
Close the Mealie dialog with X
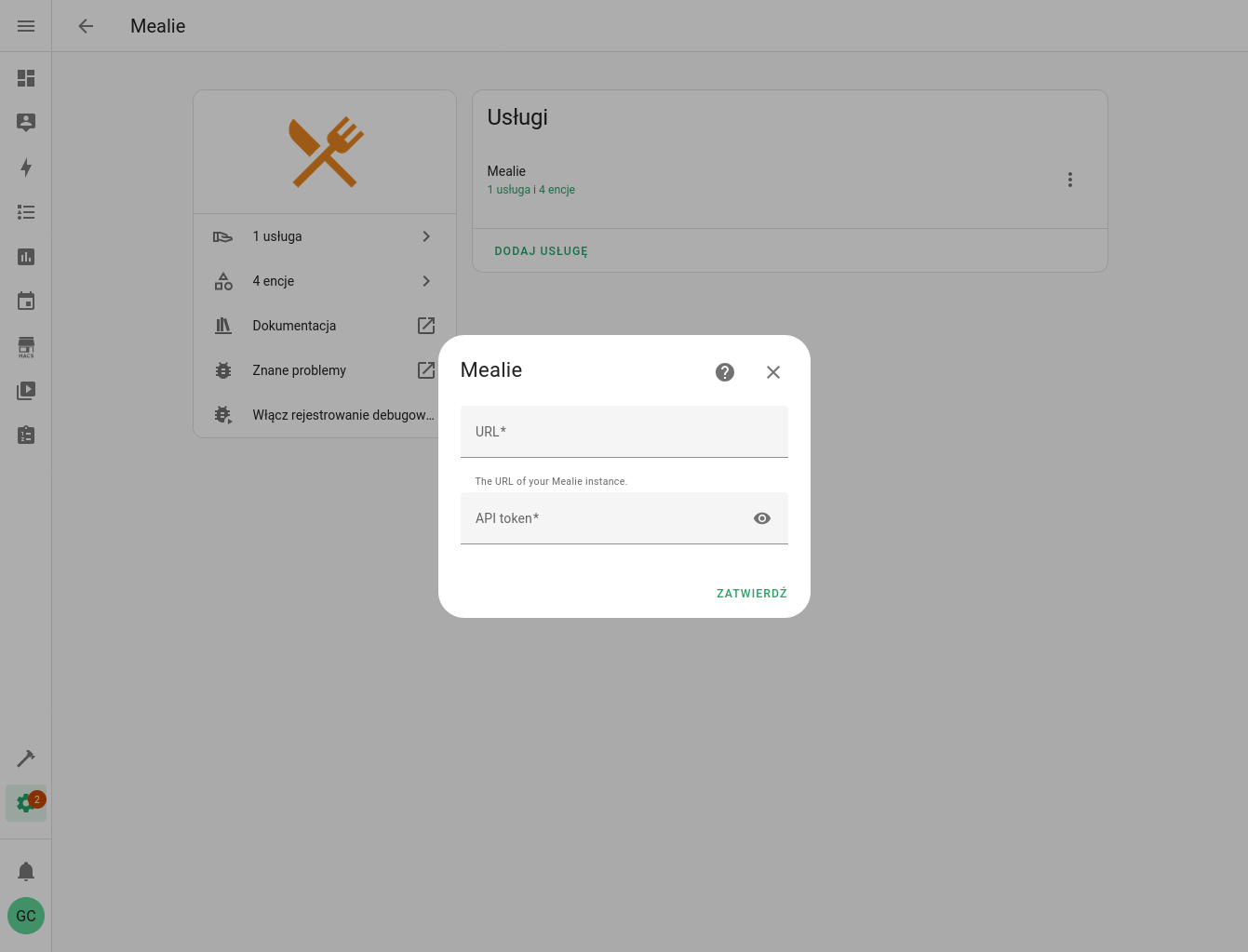point(773,372)
